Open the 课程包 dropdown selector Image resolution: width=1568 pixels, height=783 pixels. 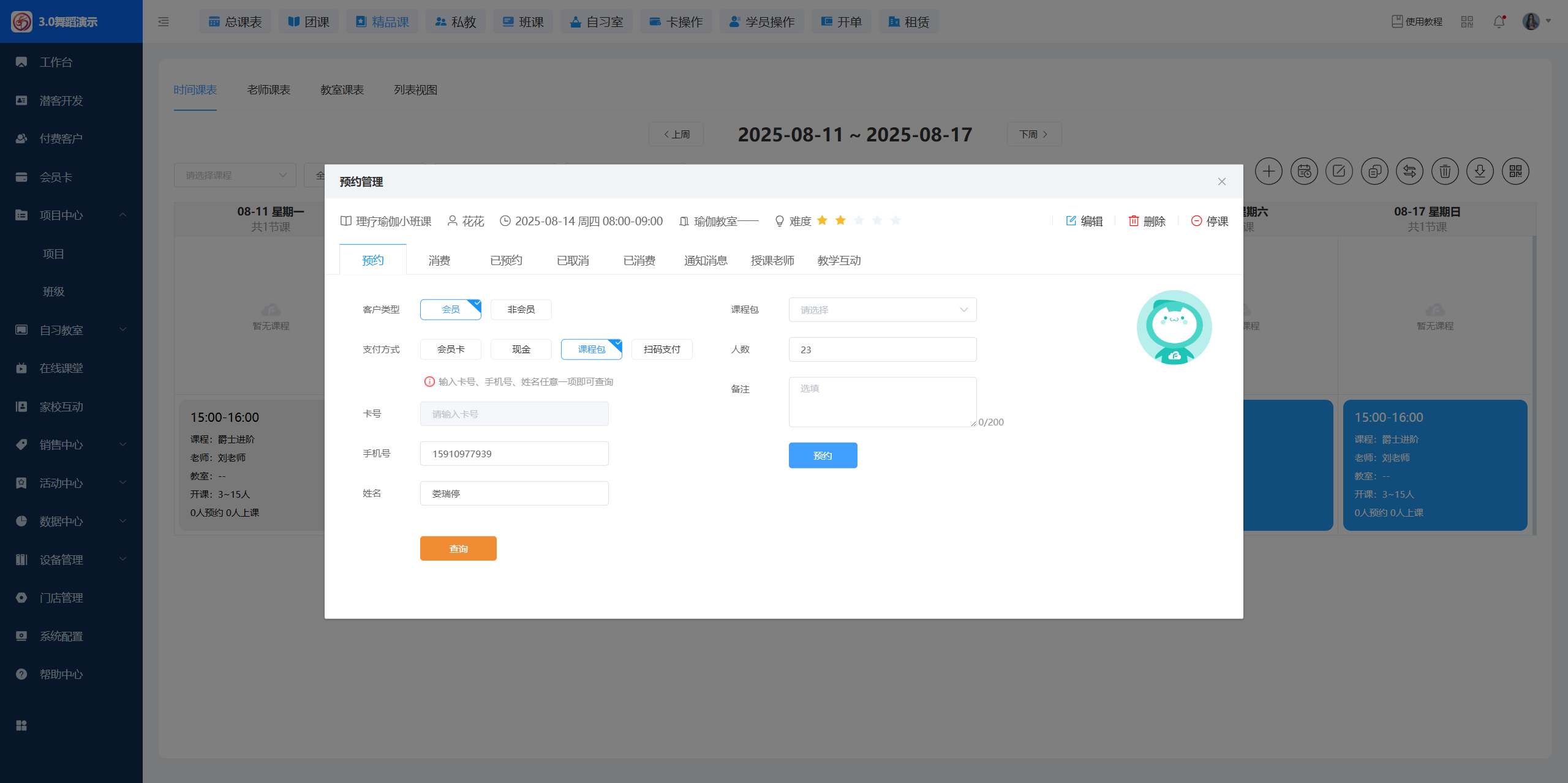[882, 310]
